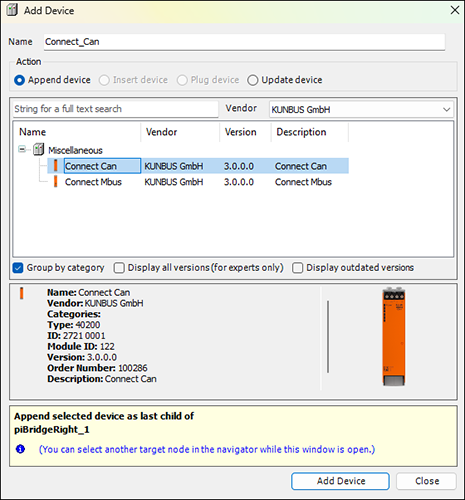Close the Add Device dialog with X

[455, 10]
